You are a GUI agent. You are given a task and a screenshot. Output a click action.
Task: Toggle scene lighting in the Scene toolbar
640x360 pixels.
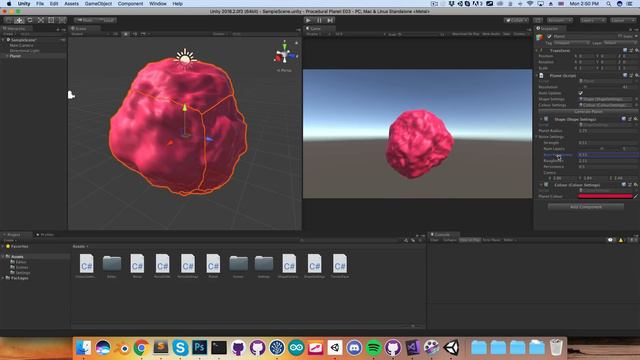tap(126, 34)
